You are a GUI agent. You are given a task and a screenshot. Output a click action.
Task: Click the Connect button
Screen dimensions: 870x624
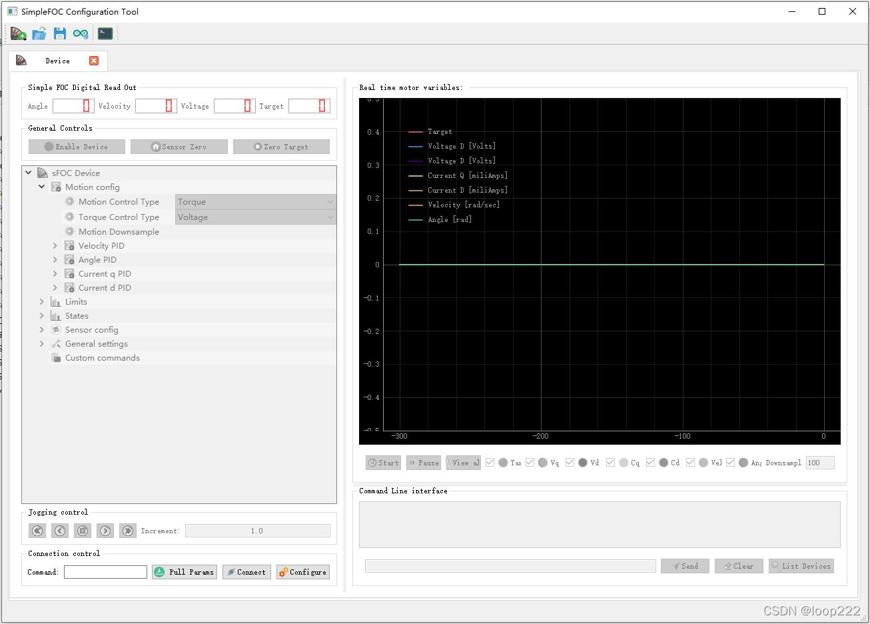click(x=246, y=572)
